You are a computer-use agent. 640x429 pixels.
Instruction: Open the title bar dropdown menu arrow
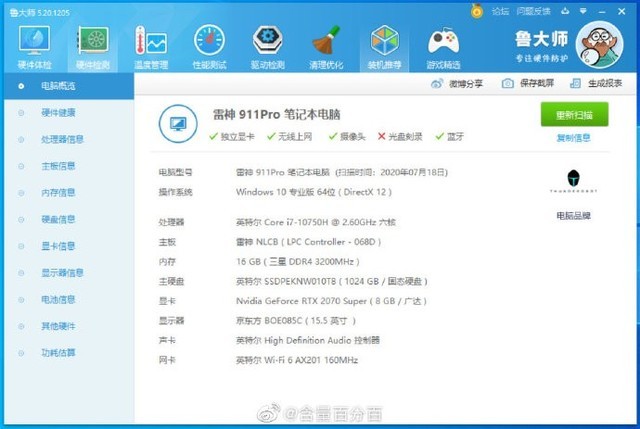(583, 11)
